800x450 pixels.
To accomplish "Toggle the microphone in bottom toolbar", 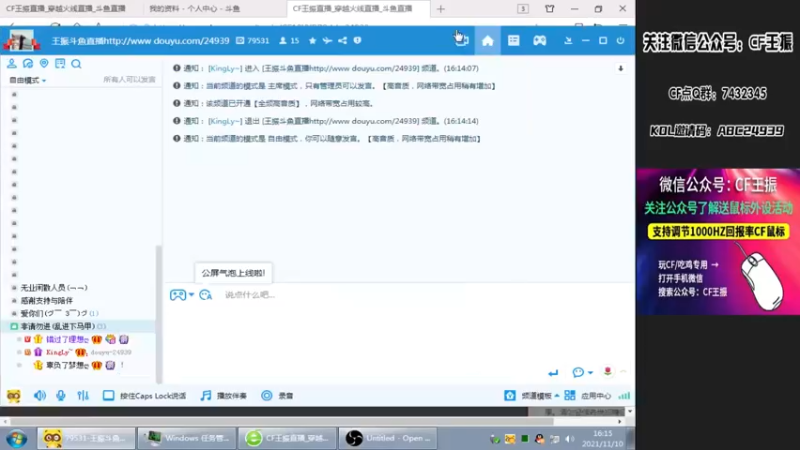I will pos(61,396).
